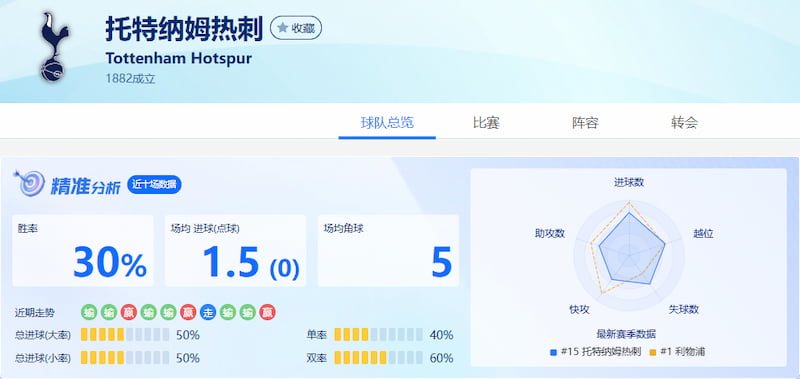Viewport: 800px width, 379px height.
Task: Click the star icon in the 收藏 button
Action: click(283, 28)
